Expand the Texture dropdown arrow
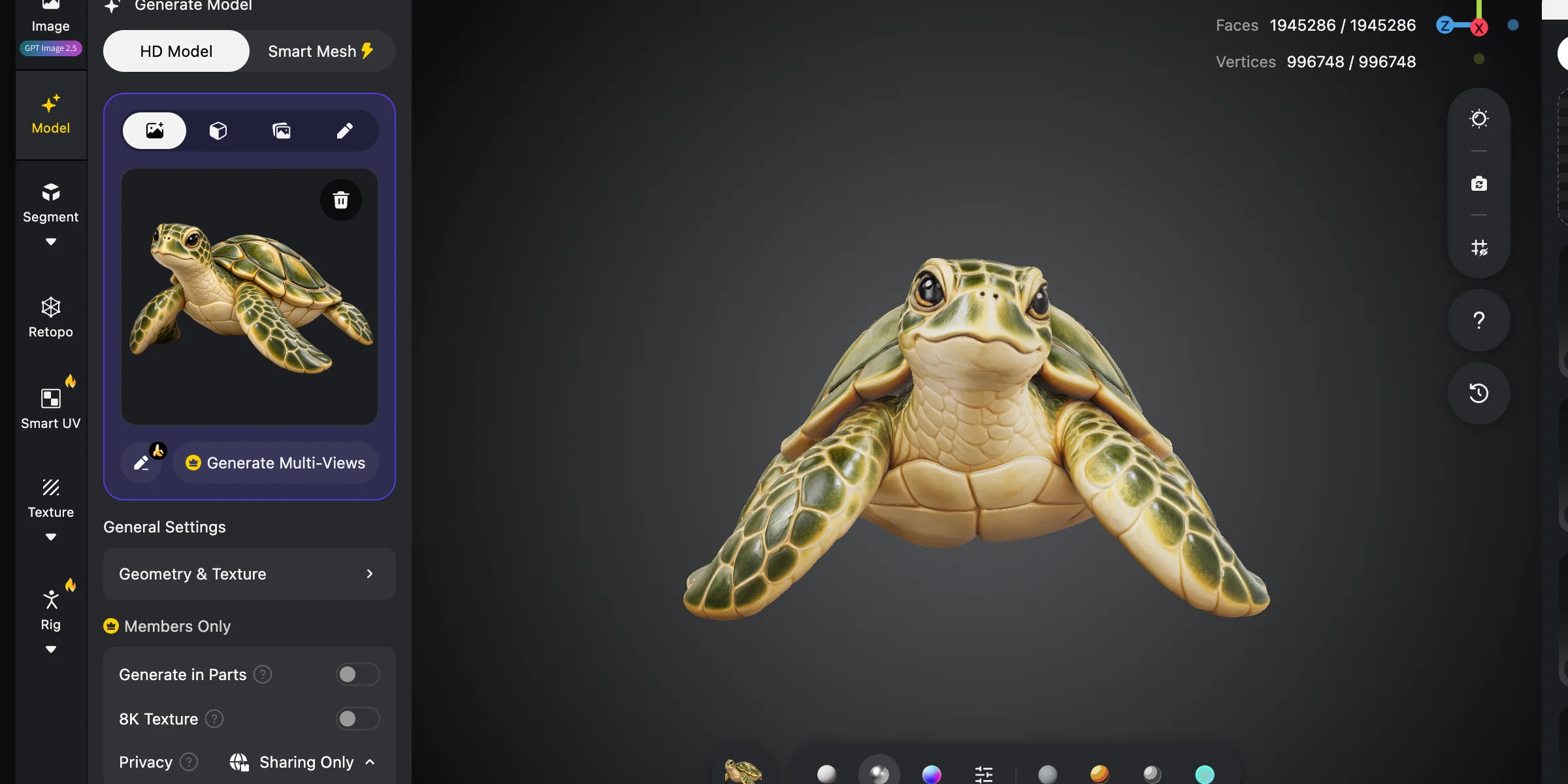The width and height of the screenshot is (1568, 784). click(51, 537)
